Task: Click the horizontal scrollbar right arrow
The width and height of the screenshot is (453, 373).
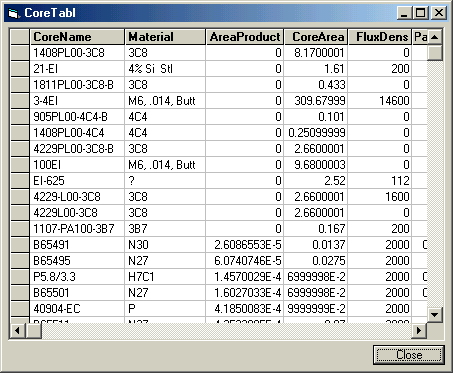Action: 419,331
